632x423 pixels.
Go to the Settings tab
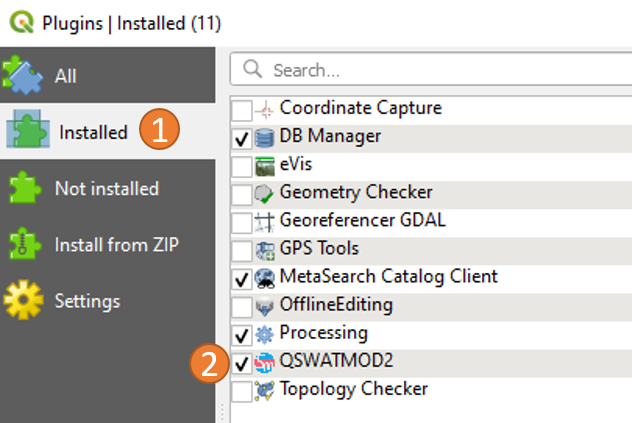click(108, 301)
